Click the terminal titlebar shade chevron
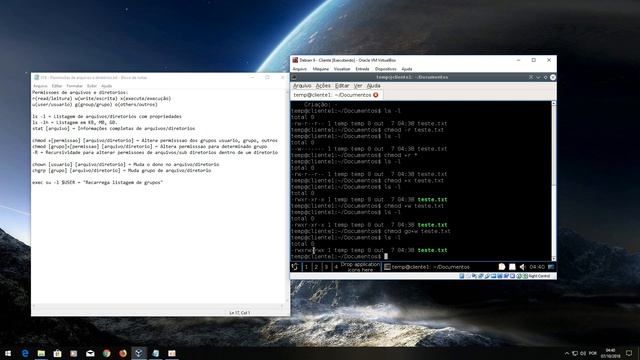 538,77
